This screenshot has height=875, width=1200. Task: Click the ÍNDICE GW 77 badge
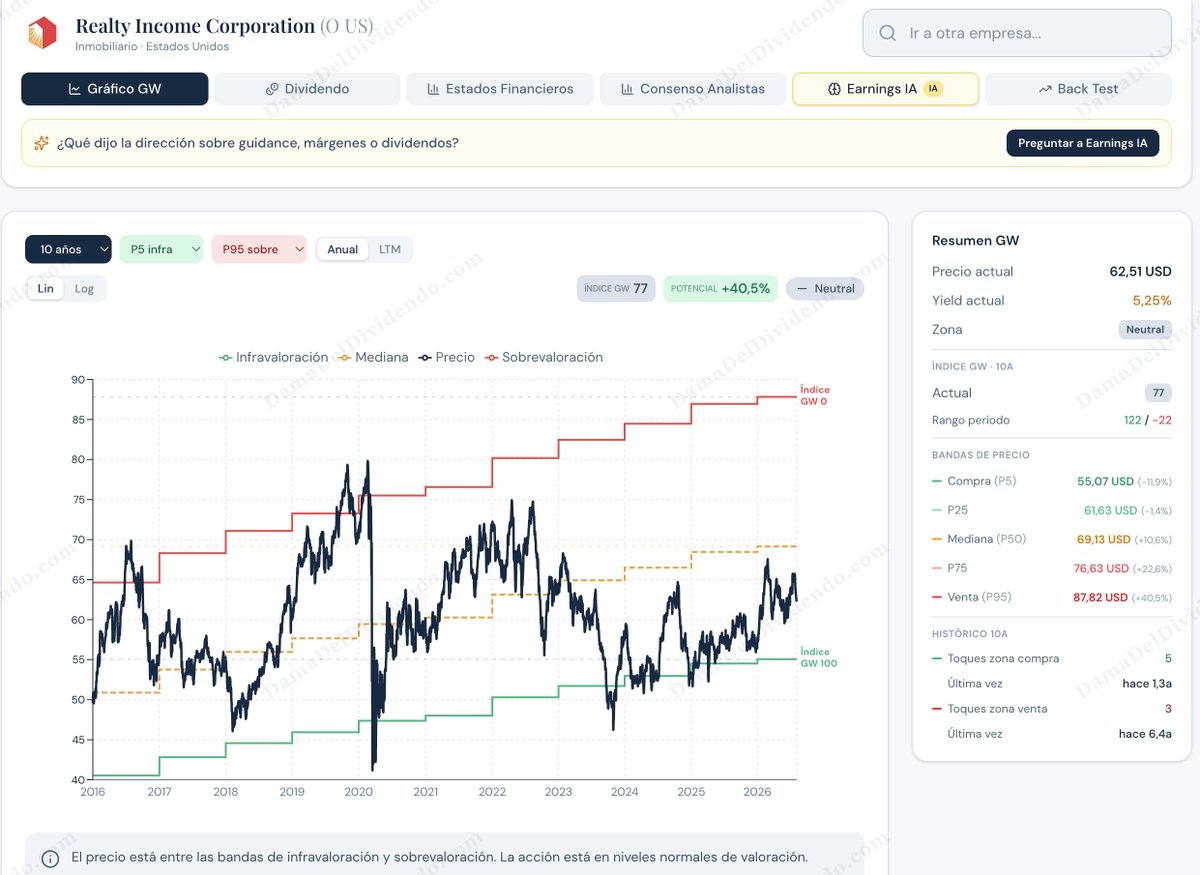pyautogui.click(x=615, y=288)
